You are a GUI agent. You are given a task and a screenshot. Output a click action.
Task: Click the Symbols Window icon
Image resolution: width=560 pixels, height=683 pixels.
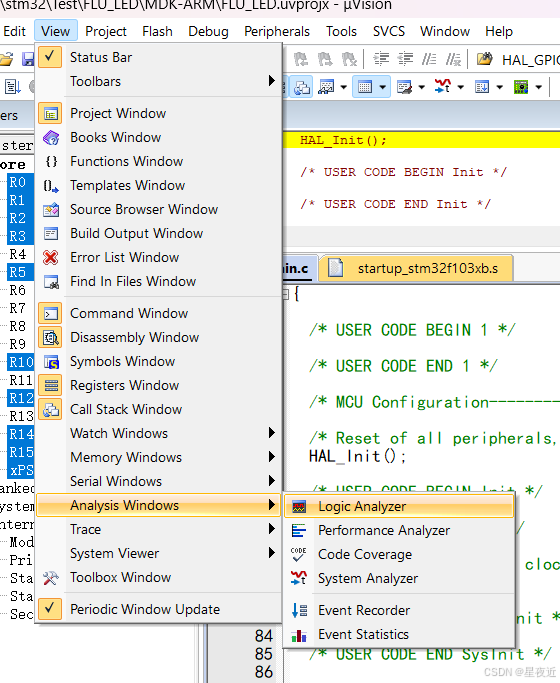pyautogui.click(x=51, y=362)
